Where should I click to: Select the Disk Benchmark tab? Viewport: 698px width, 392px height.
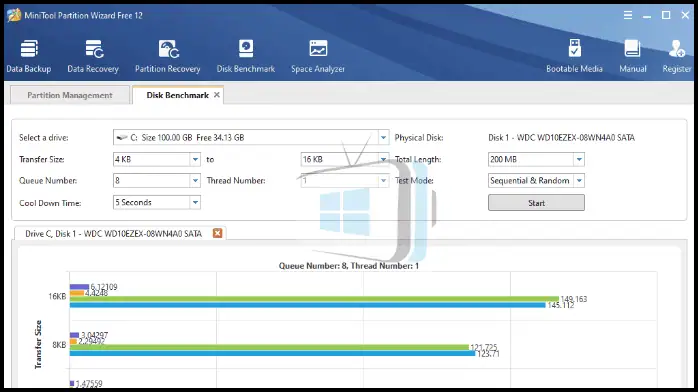click(x=178, y=95)
